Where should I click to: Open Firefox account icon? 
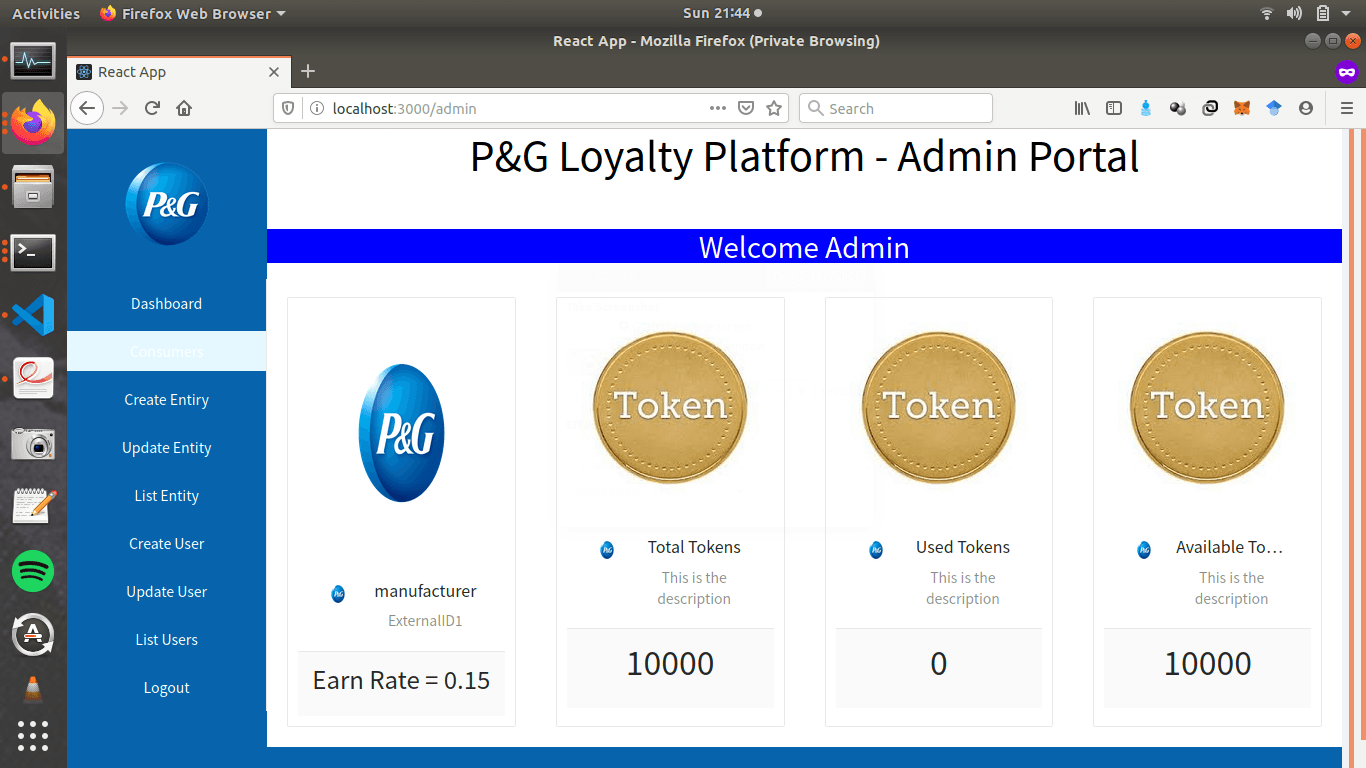point(1306,108)
